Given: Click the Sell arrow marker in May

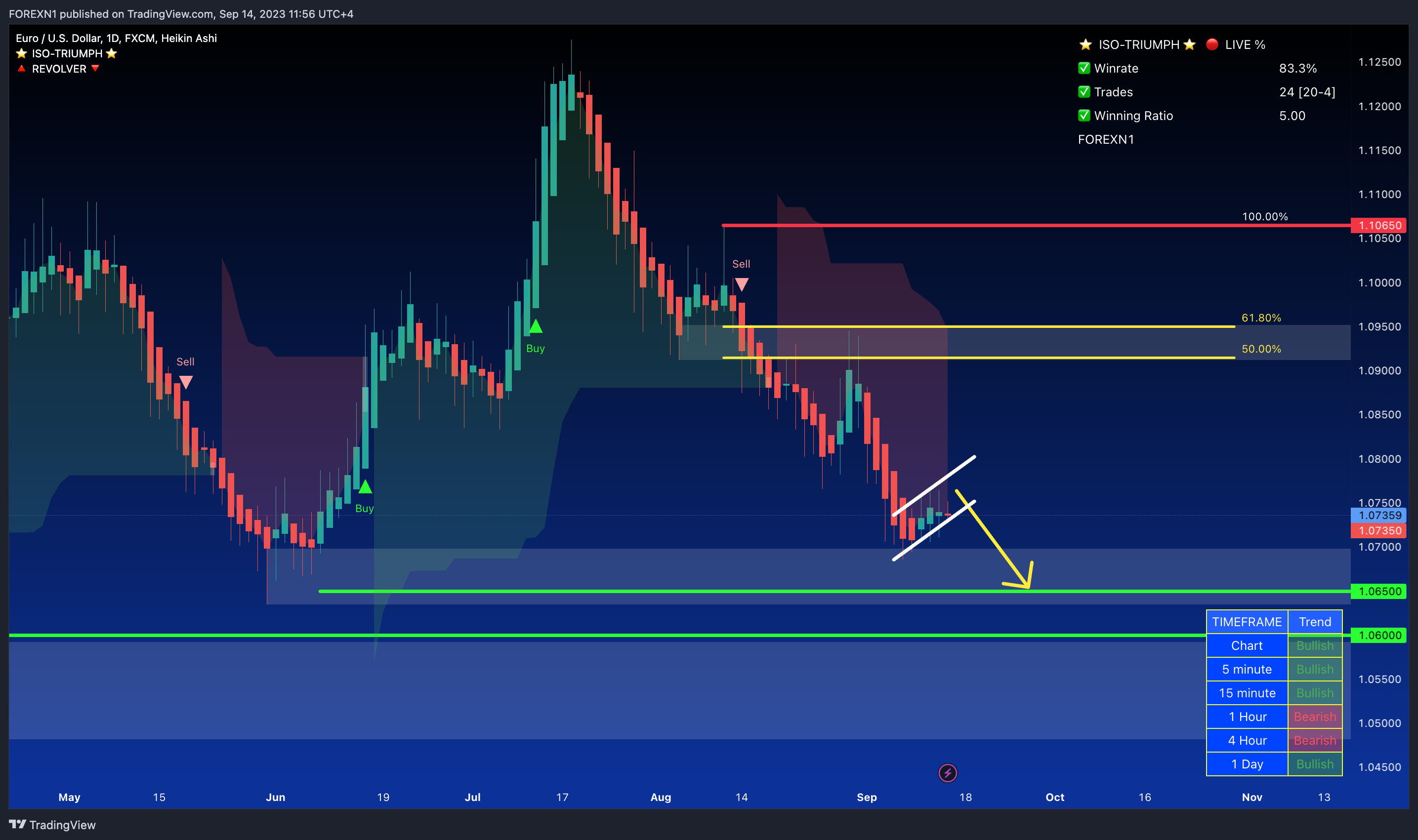Looking at the screenshot, I should coord(186,382).
